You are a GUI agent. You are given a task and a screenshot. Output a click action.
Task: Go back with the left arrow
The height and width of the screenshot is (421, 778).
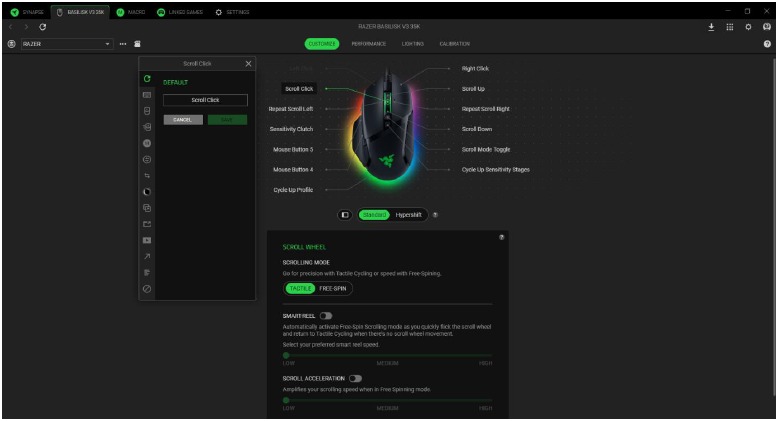[x=11, y=27]
